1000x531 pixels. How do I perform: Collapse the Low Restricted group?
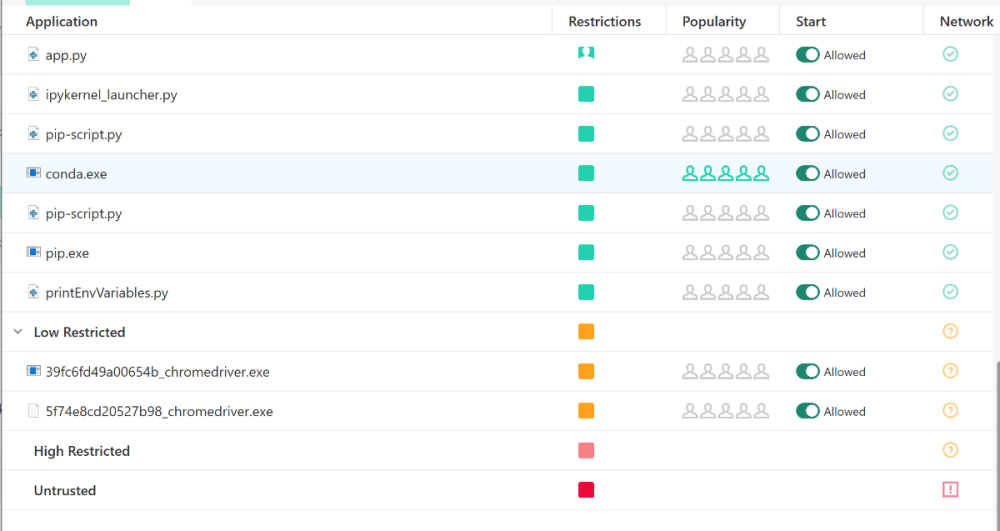tap(18, 332)
